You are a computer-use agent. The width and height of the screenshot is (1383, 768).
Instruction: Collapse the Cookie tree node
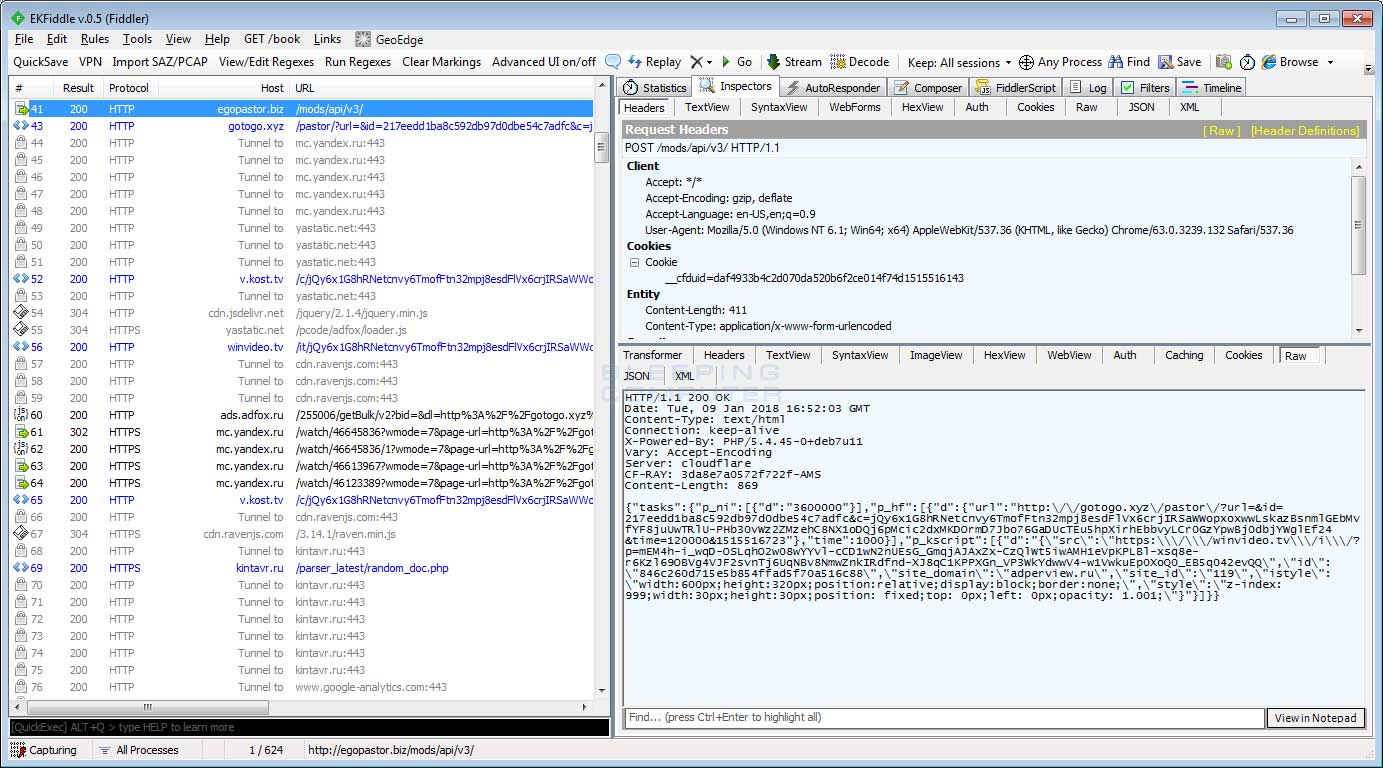634,263
